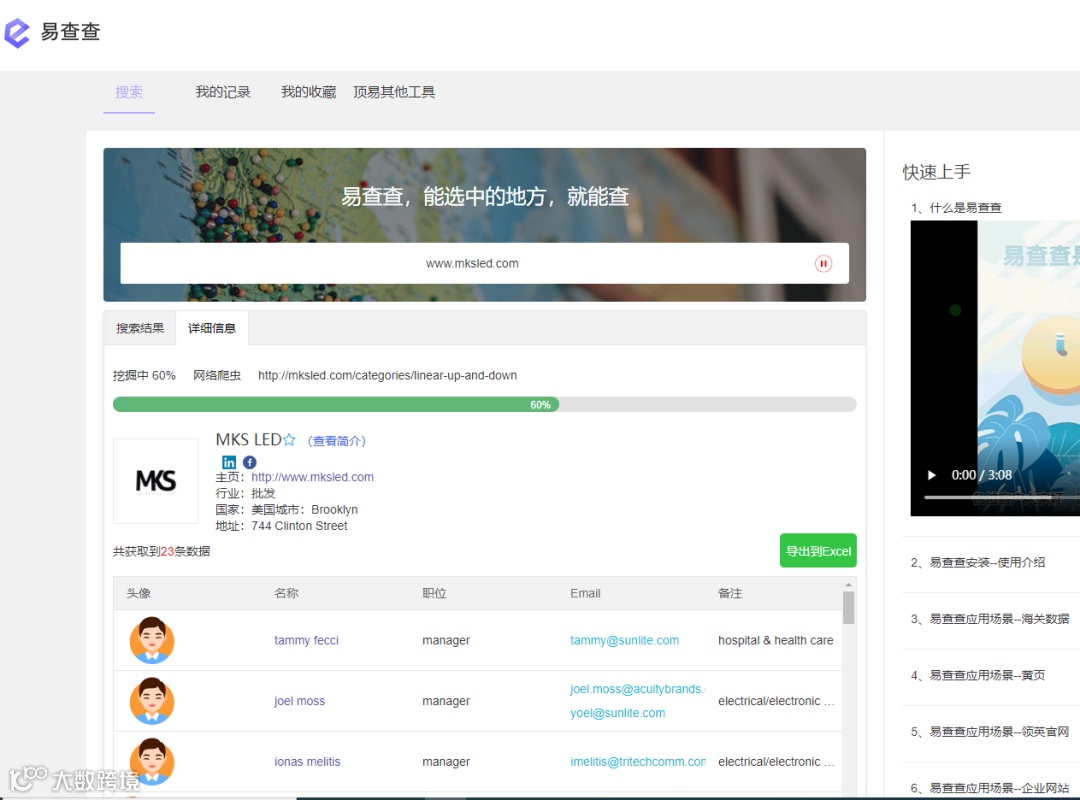Pause the search with the red pause icon
Viewport: 1080px width, 800px height.
coord(823,264)
